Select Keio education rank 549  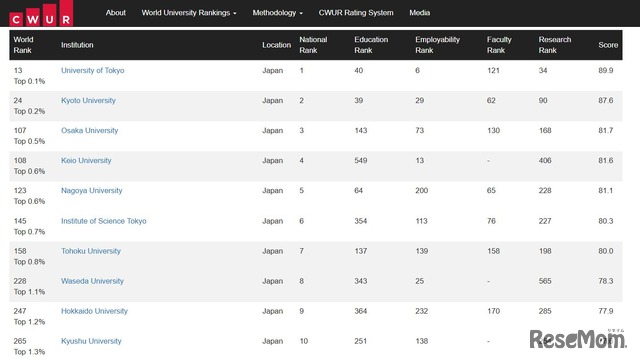pos(361,160)
